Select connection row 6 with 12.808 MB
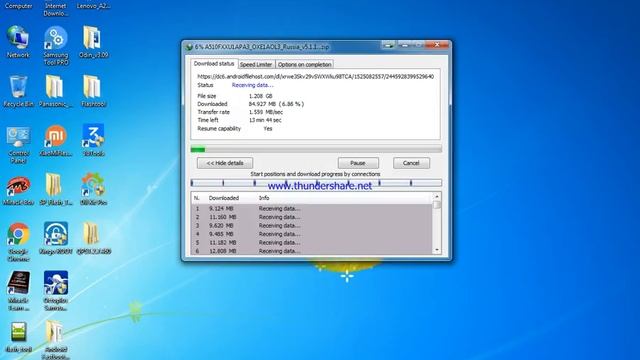 (x=312, y=251)
